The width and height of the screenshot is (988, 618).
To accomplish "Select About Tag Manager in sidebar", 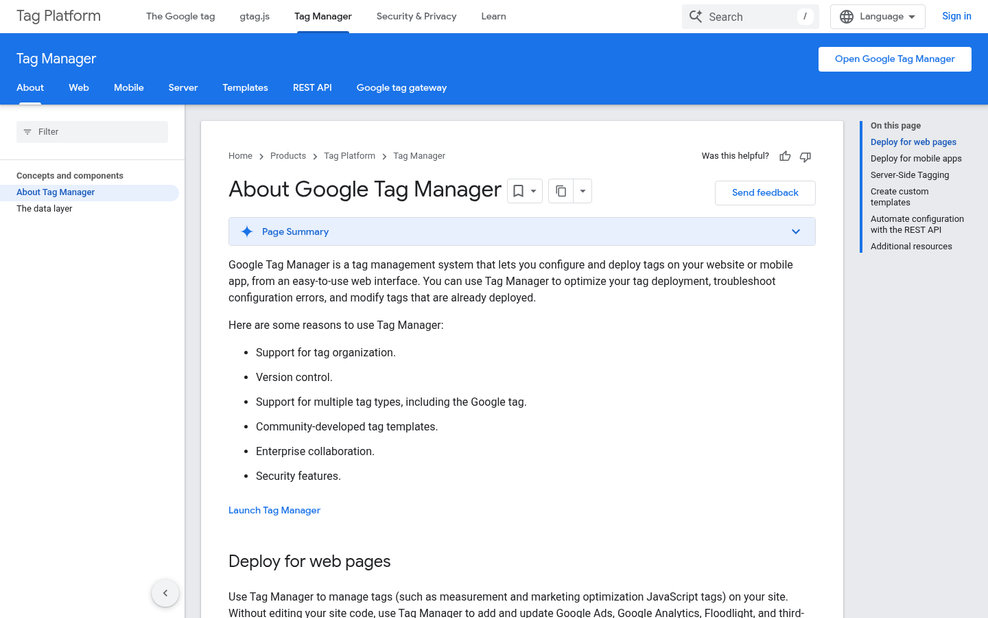I will pos(55,192).
